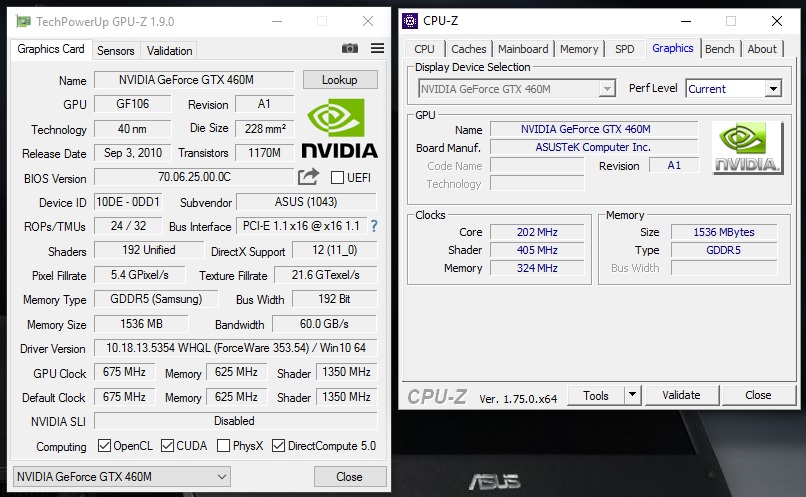Open the GPU-Z hamburger menu
Viewport: 806px width, 497px height.
click(x=377, y=48)
